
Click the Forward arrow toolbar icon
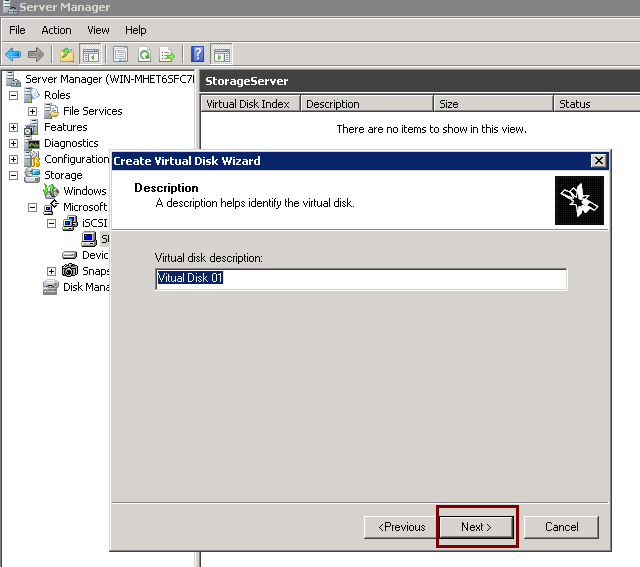pos(36,54)
